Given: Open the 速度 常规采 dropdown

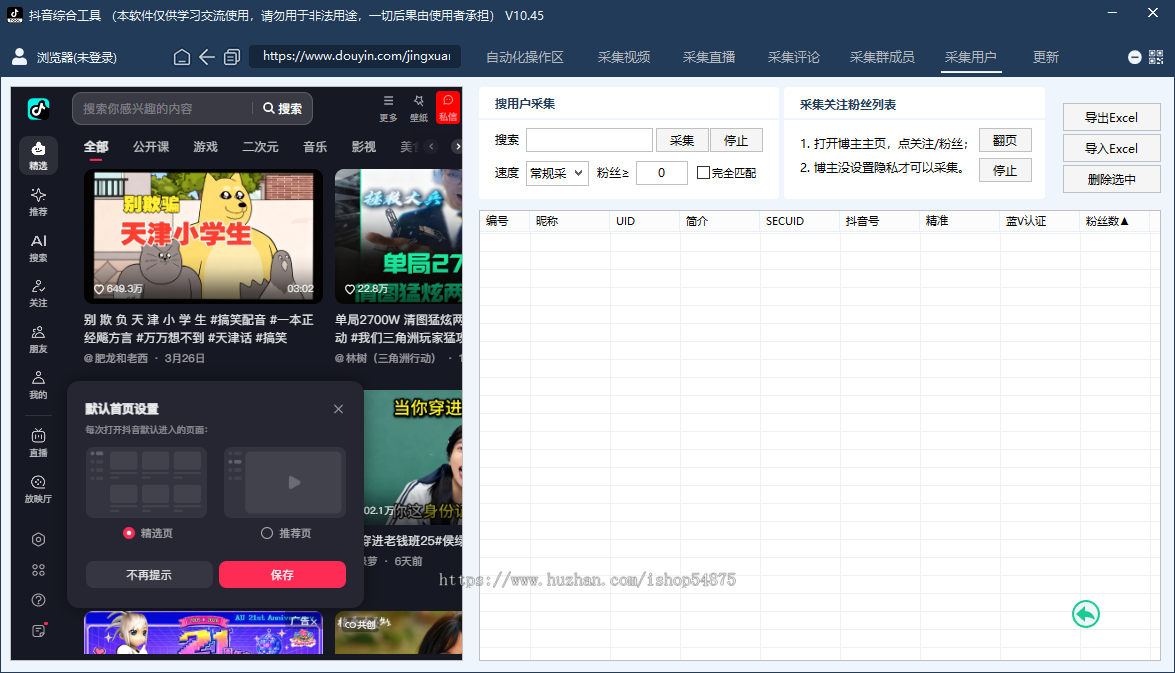Looking at the screenshot, I should coord(557,173).
